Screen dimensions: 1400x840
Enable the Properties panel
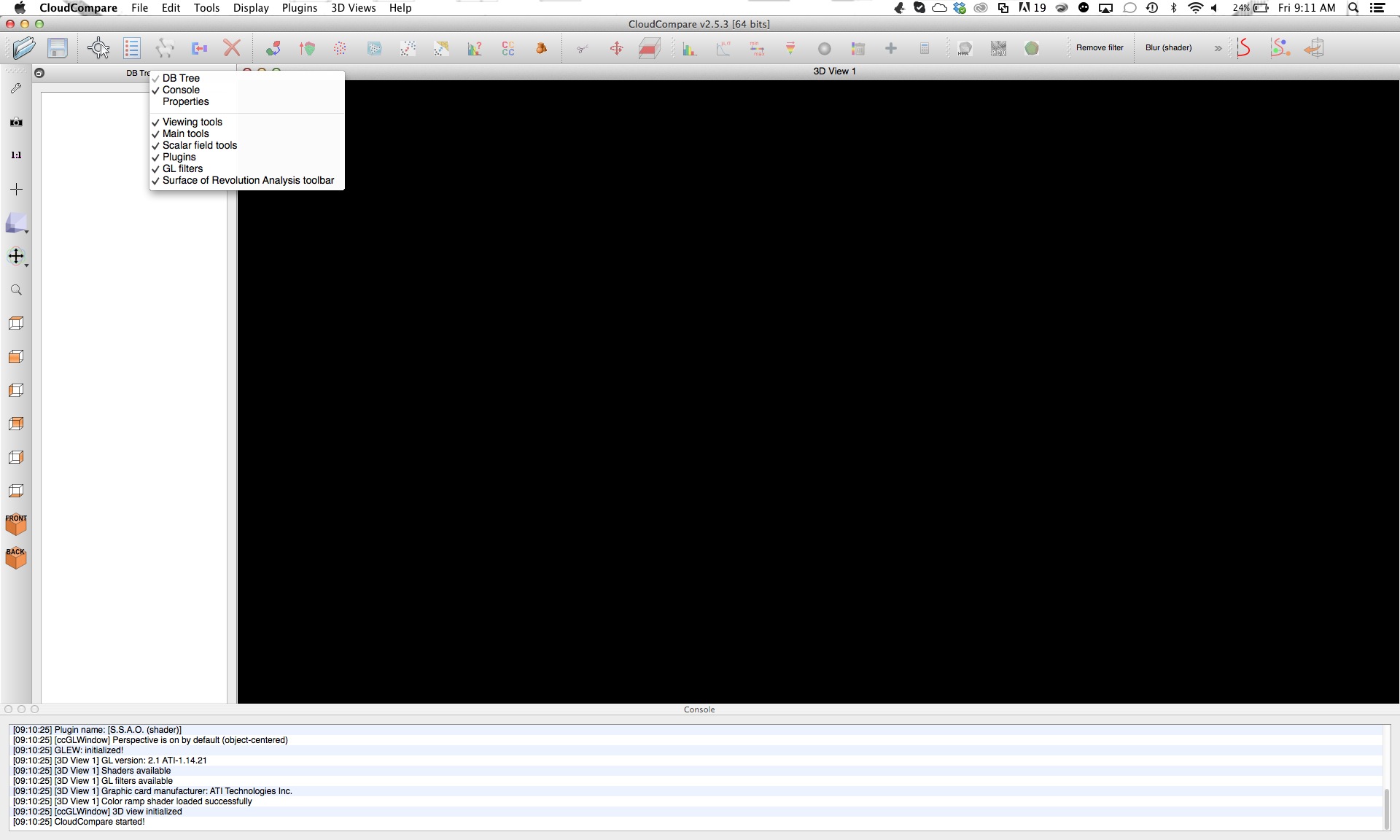tap(185, 101)
